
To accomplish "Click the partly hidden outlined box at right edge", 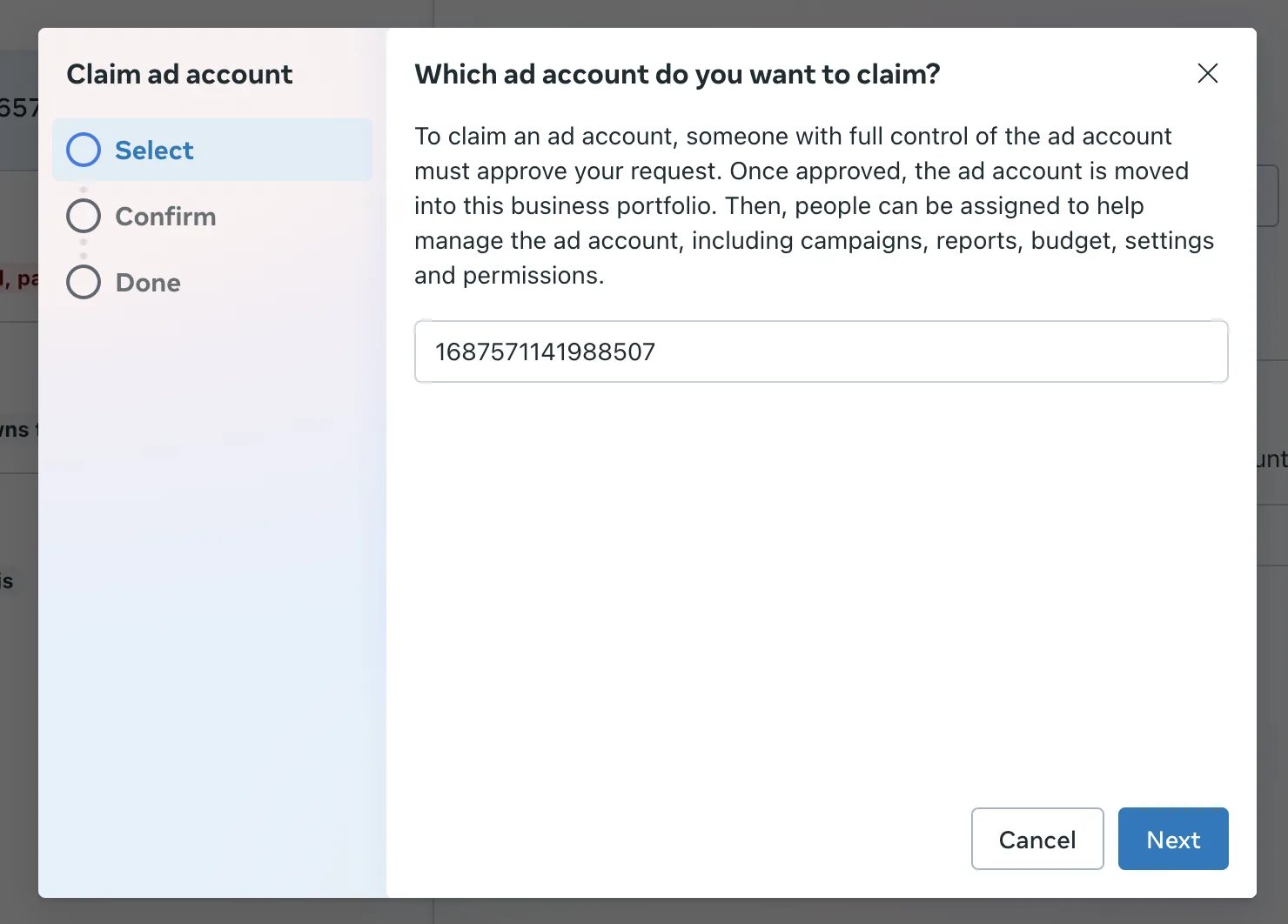I will [1268, 196].
